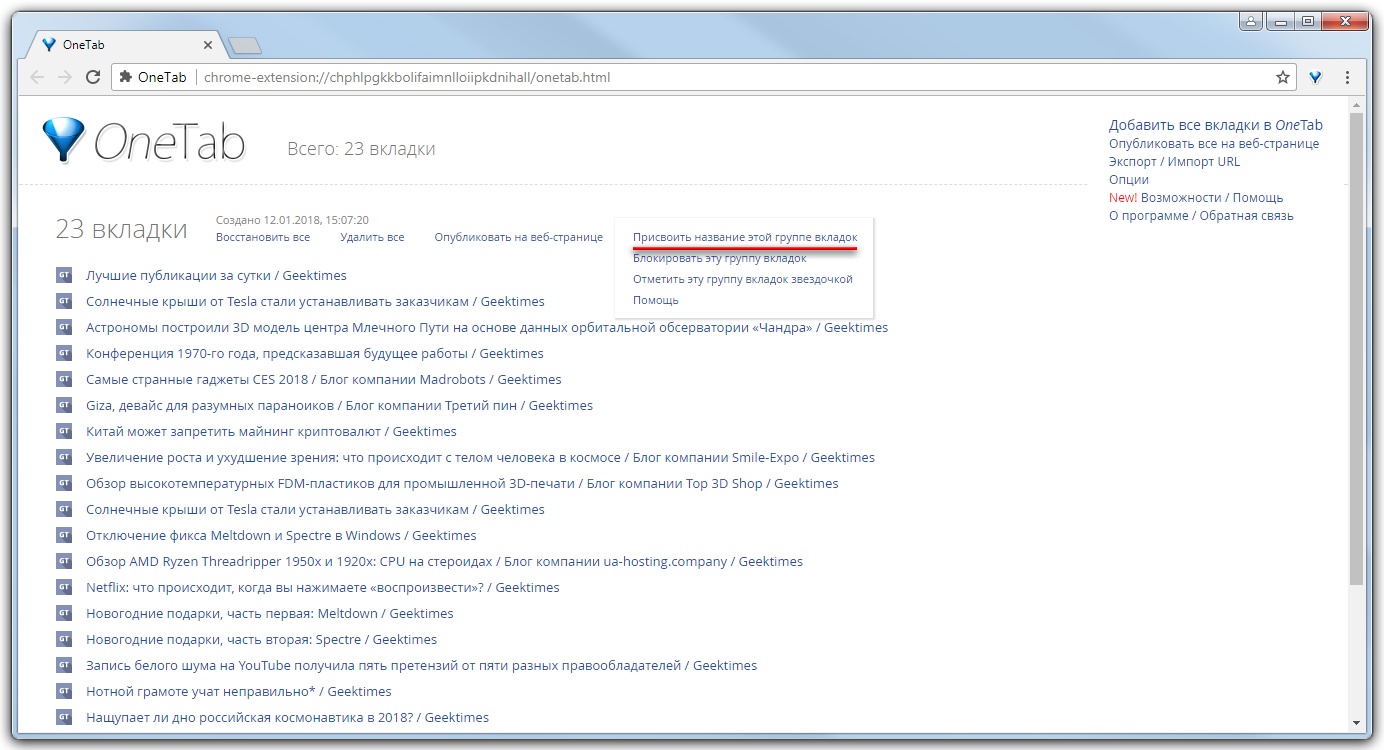Select "Блокировать эту группу вкладок" in the popup

(719, 258)
